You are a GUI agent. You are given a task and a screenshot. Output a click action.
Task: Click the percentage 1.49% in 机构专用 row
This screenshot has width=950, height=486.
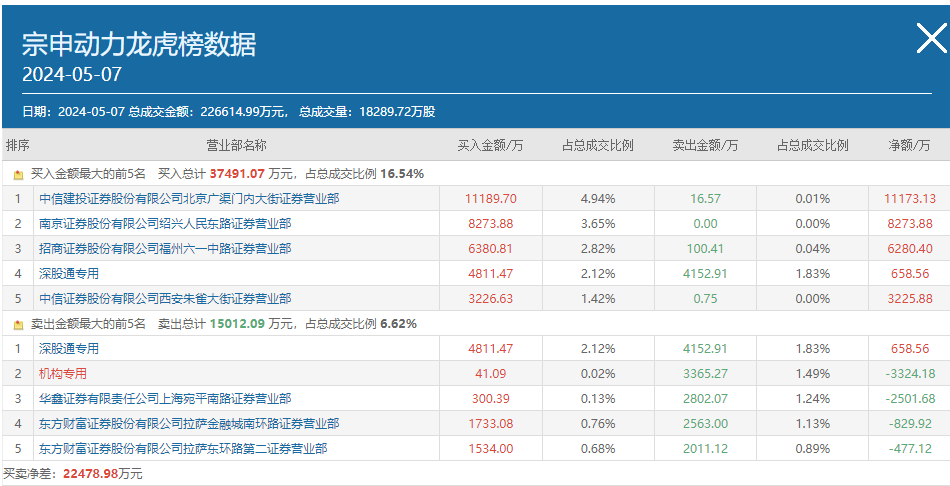point(813,374)
